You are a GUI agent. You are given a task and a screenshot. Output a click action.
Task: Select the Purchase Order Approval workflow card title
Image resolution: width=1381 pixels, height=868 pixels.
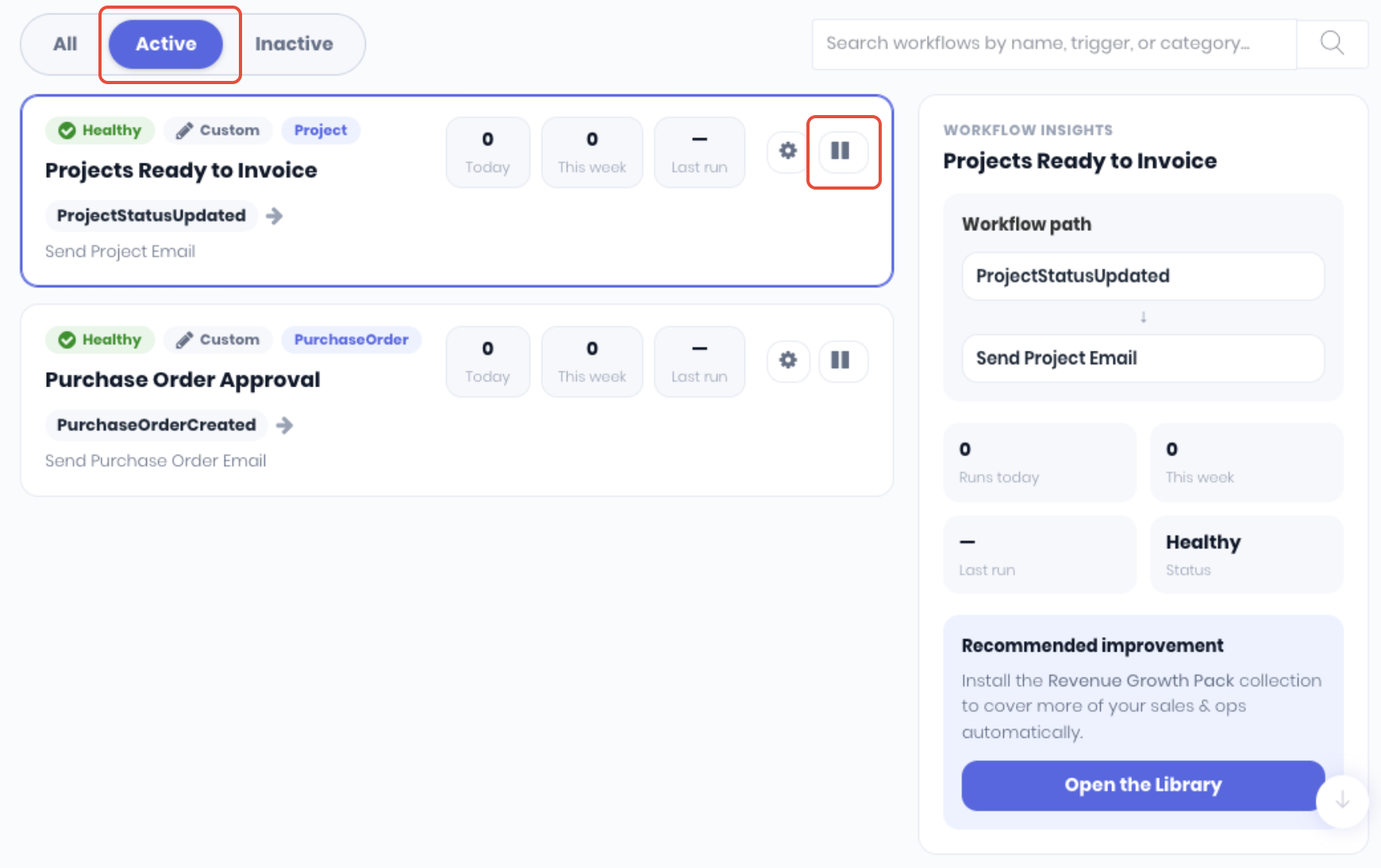coord(183,379)
